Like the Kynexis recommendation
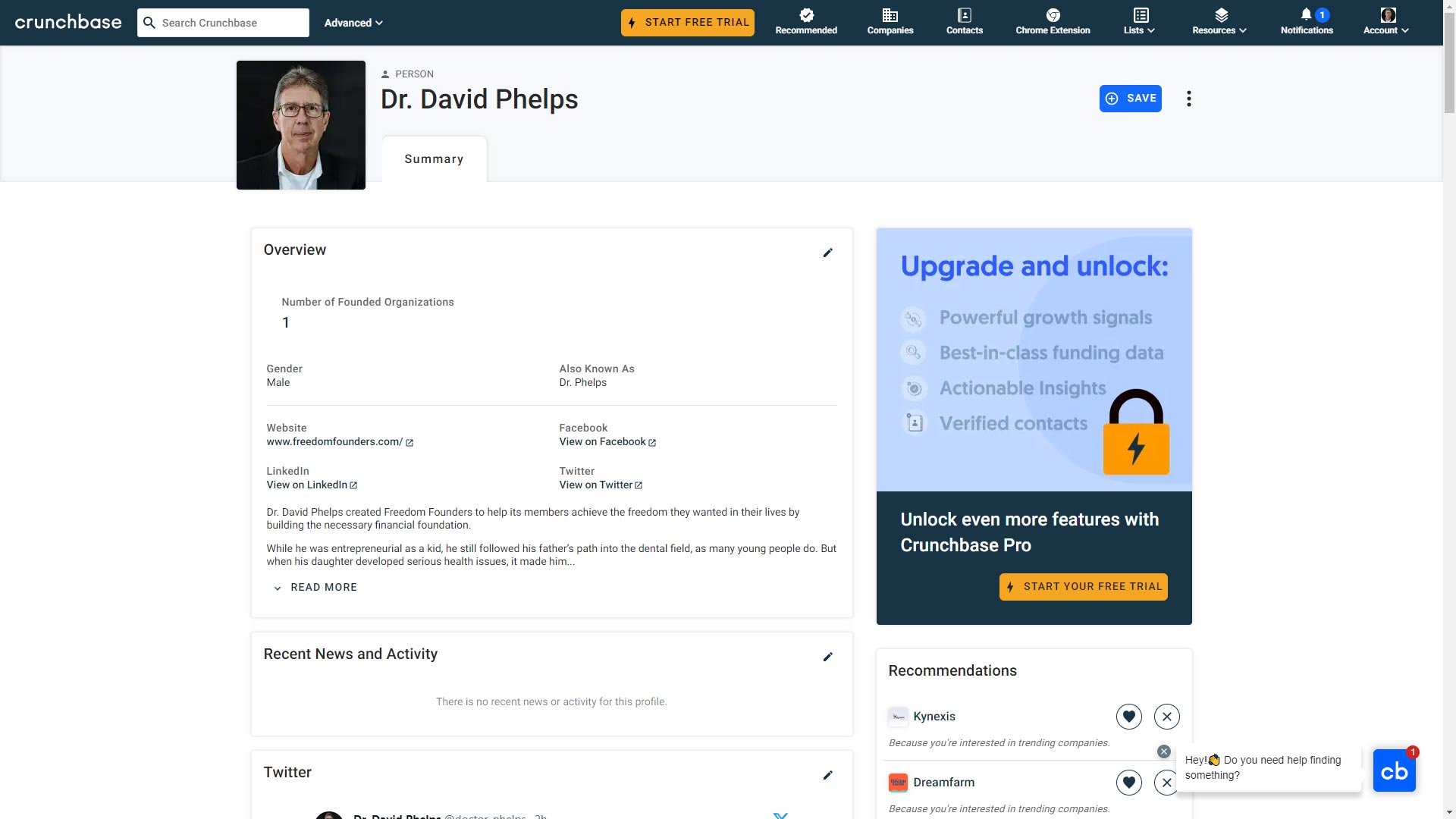Viewport: 1456px width, 819px height. click(1129, 717)
